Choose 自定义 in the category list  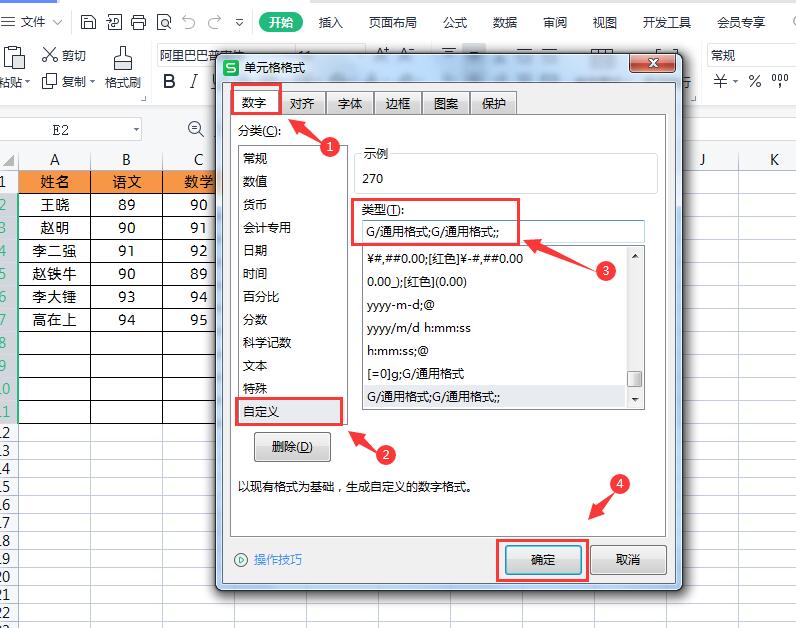290,411
